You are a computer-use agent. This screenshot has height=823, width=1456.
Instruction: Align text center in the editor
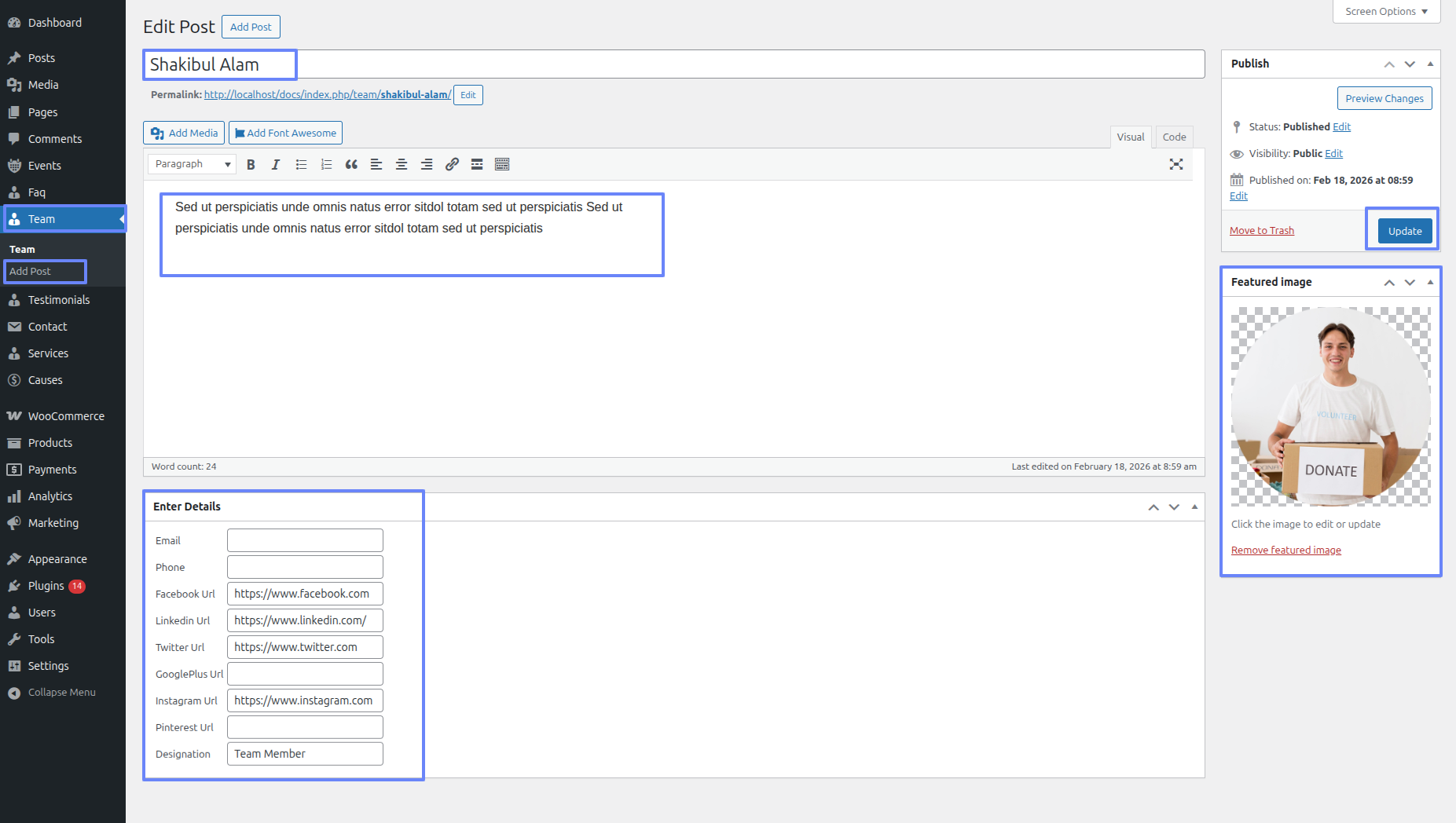point(402,164)
